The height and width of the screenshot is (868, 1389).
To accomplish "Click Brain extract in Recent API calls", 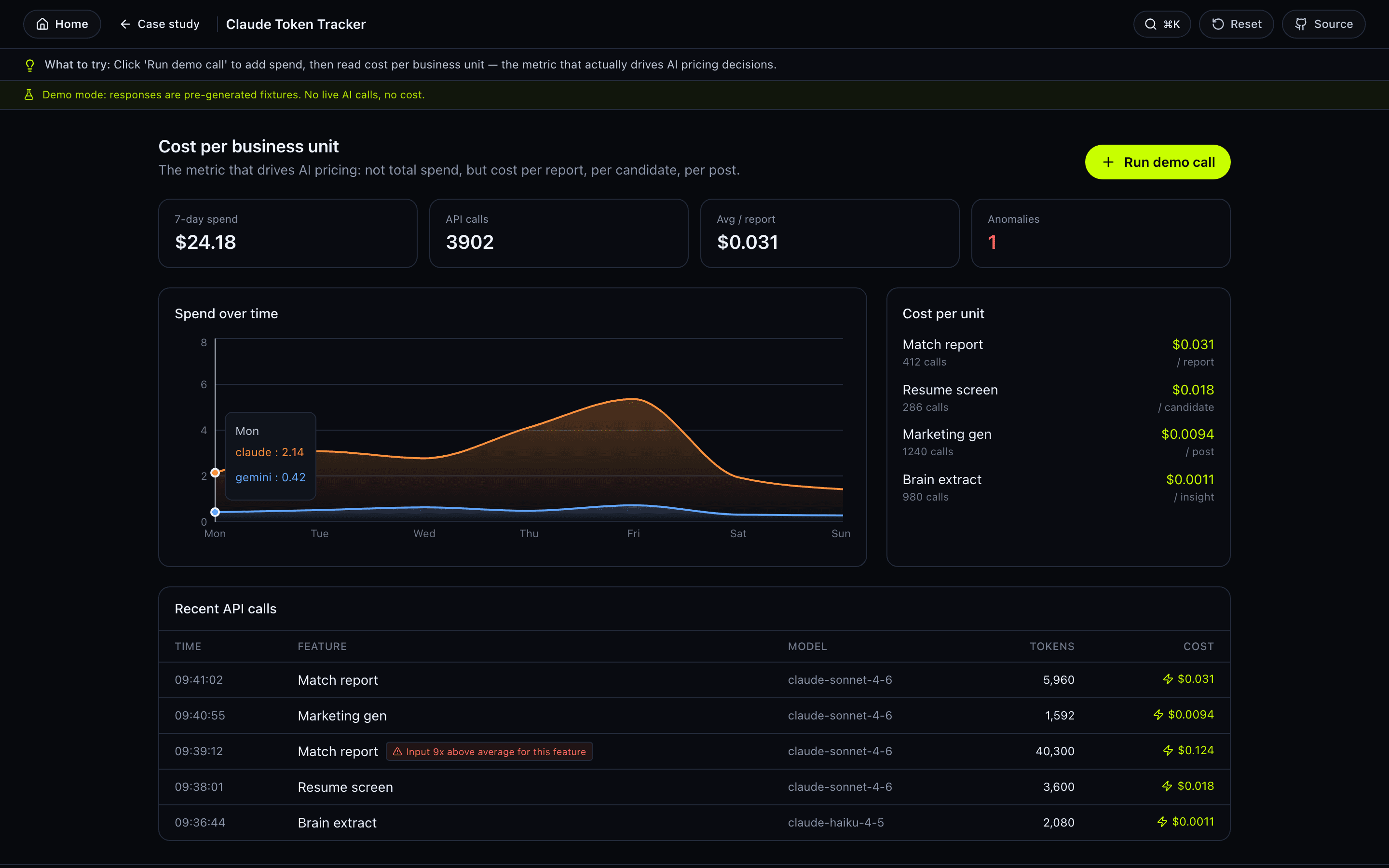I will click(337, 822).
